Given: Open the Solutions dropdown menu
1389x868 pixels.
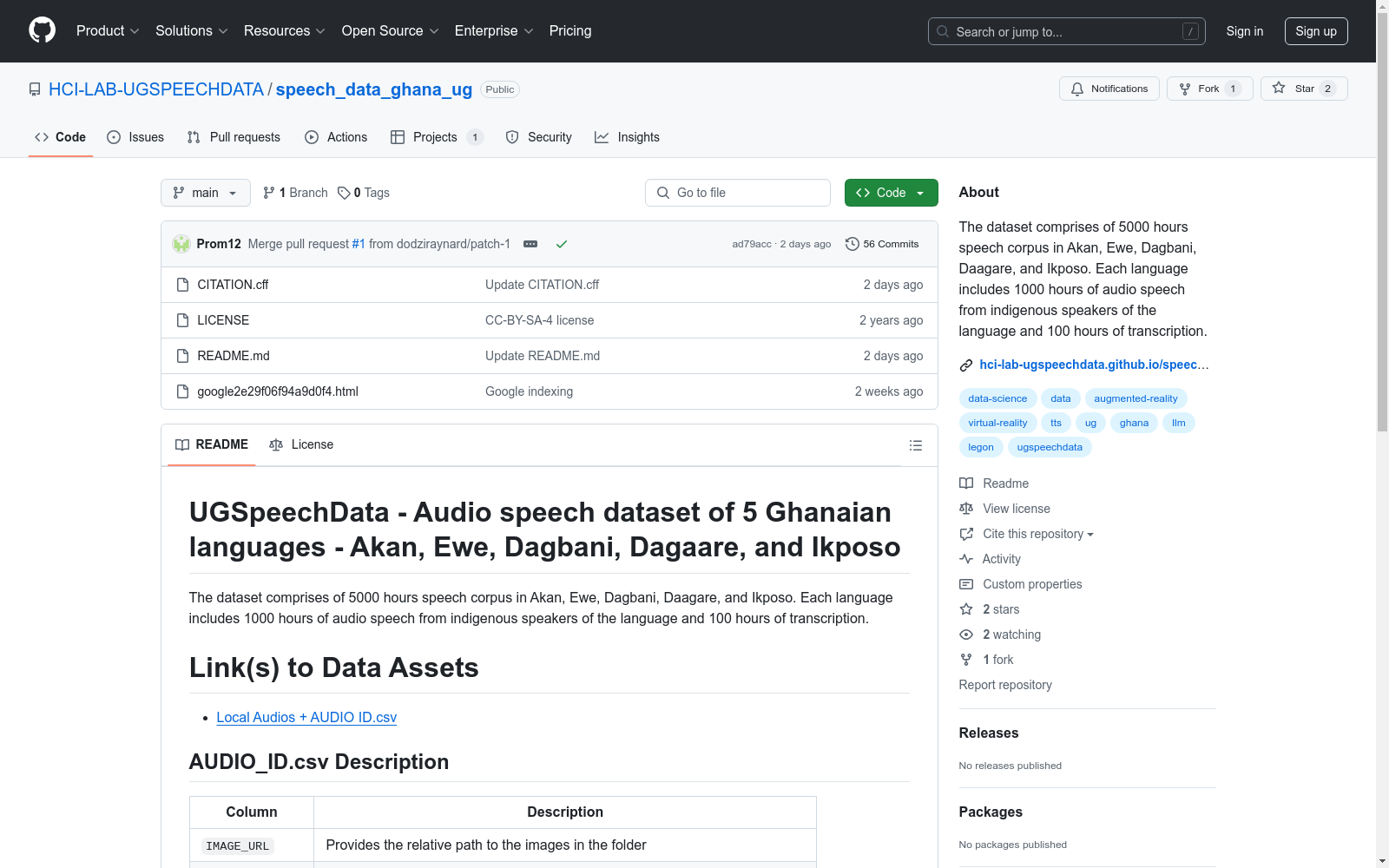Looking at the screenshot, I should (x=192, y=30).
